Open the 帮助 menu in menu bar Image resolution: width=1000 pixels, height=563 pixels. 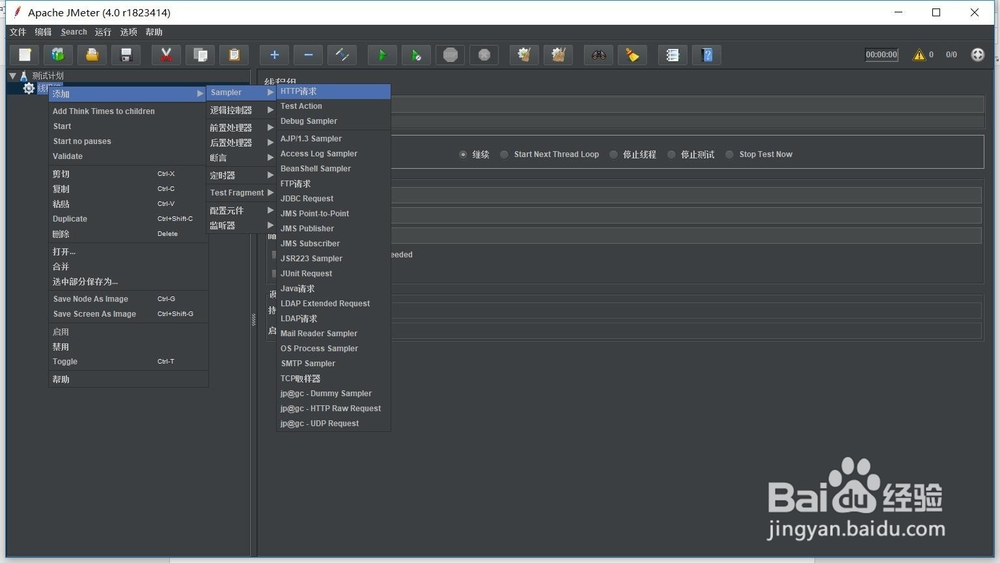point(154,32)
